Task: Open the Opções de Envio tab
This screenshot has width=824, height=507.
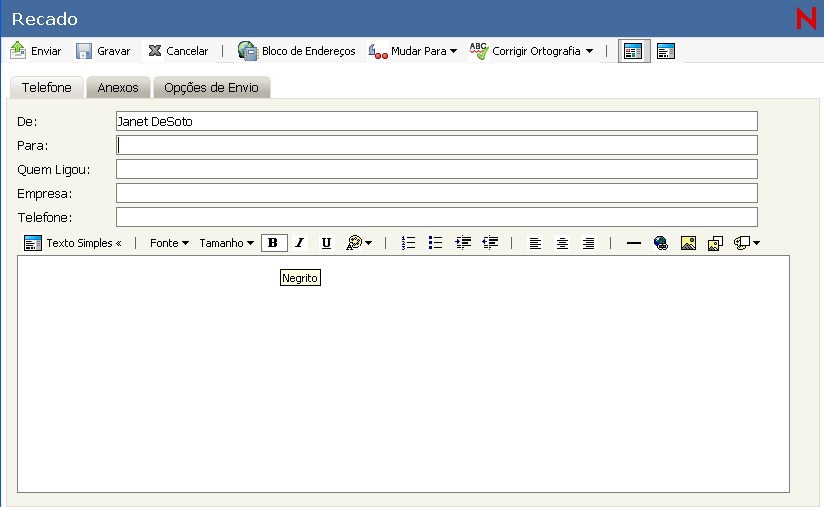Action: pos(211,88)
